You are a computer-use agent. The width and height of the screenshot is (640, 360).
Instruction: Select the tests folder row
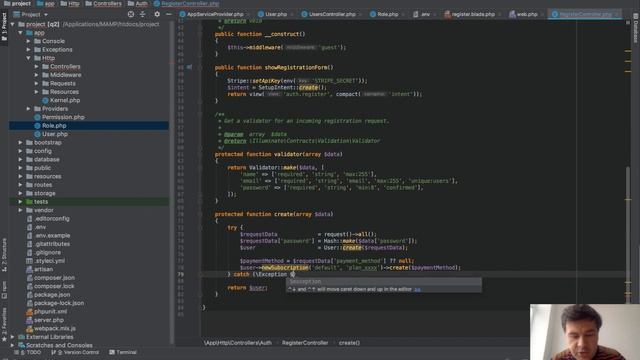pyautogui.click(x=89, y=202)
